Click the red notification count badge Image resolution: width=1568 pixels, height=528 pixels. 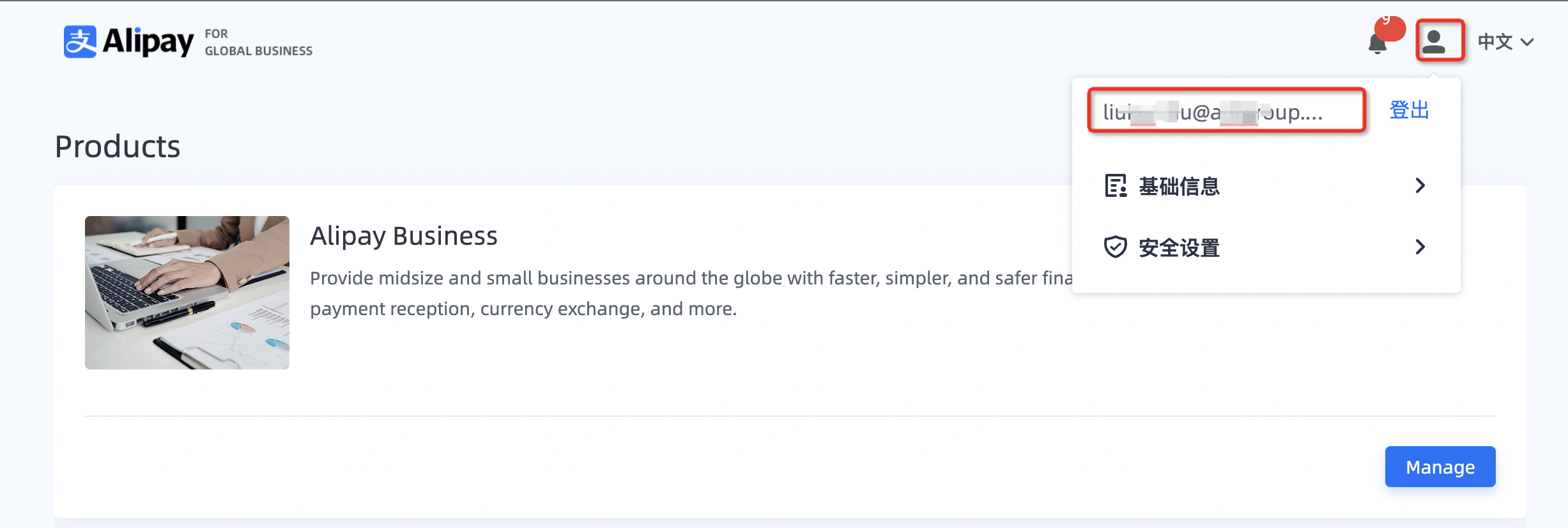click(x=1390, y=27)
